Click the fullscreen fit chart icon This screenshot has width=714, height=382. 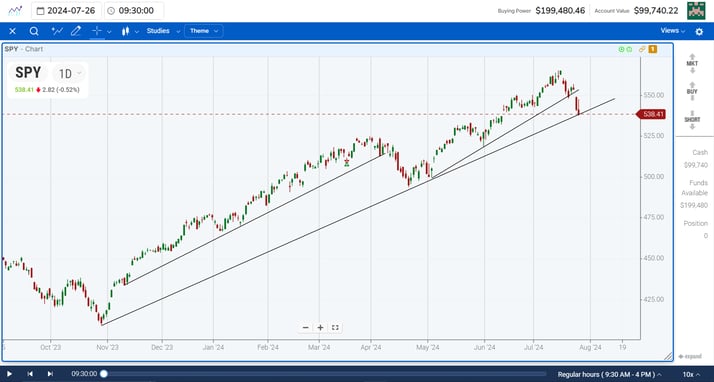click(335, 327)
